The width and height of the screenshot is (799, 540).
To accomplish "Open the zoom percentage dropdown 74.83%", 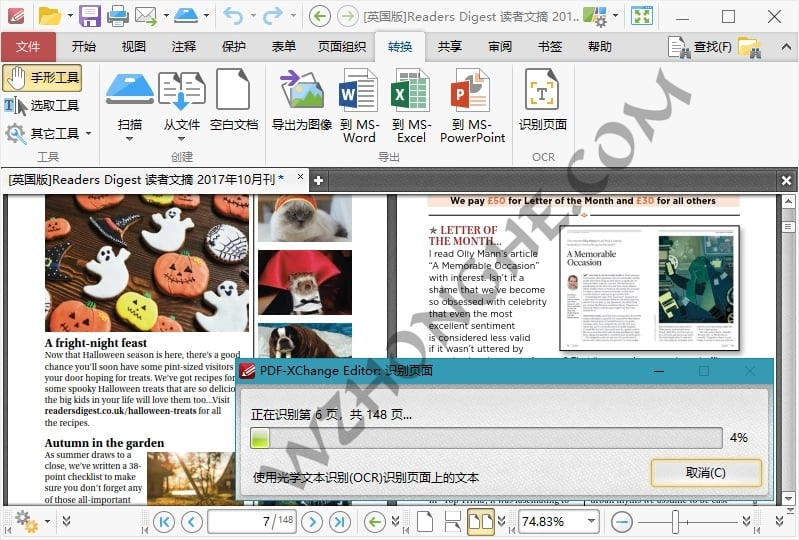I will point(591,521).
